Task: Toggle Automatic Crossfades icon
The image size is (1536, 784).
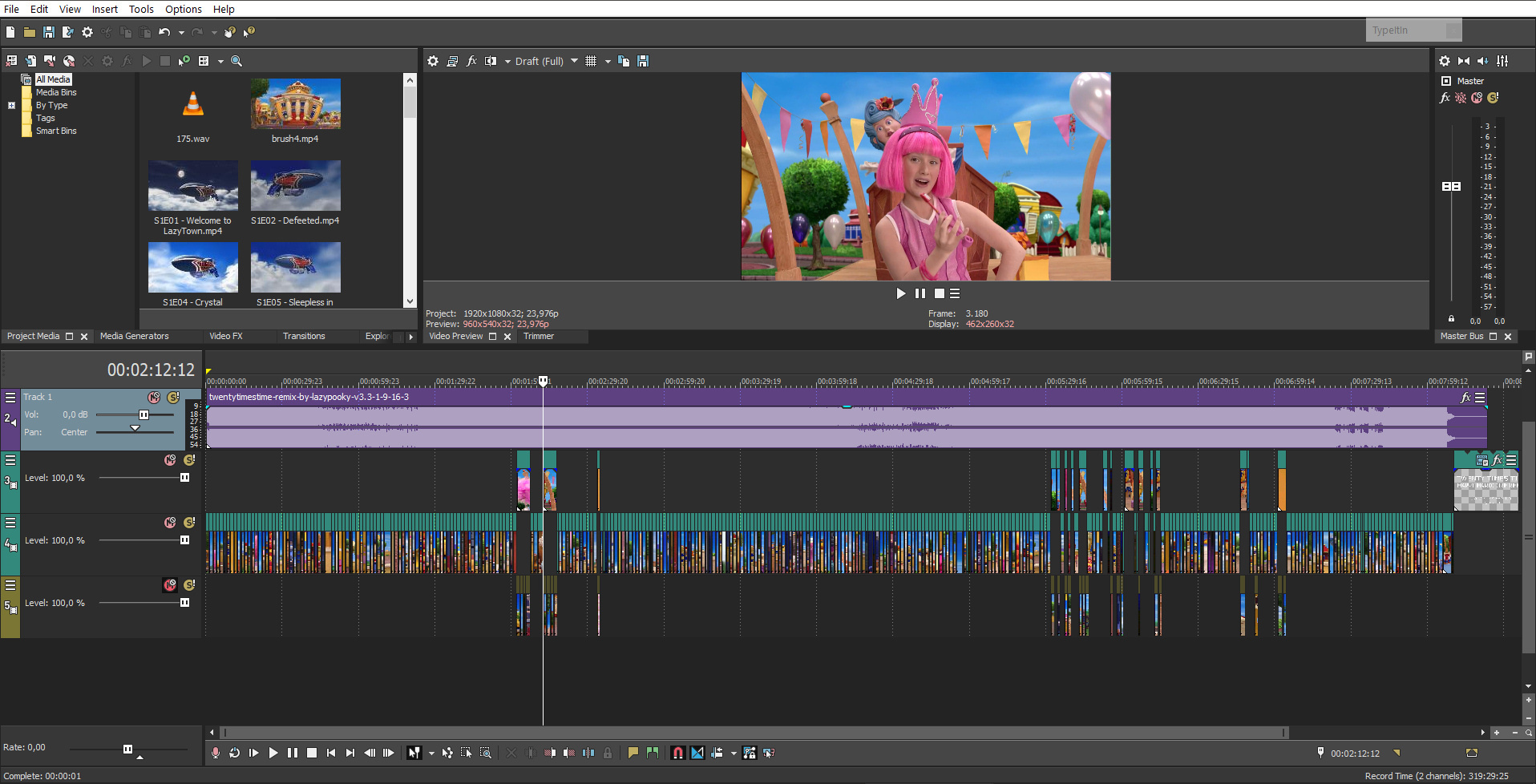Action: pyautogui.click(x=697, y=753)
